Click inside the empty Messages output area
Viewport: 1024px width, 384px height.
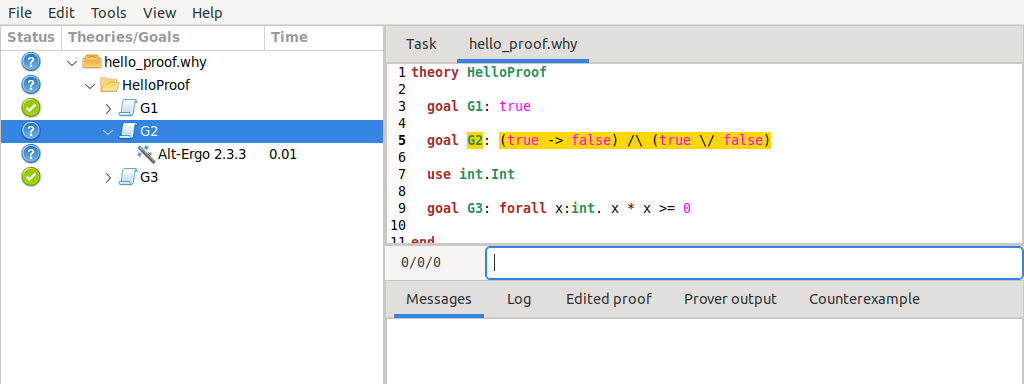click(x=705, y=351)
